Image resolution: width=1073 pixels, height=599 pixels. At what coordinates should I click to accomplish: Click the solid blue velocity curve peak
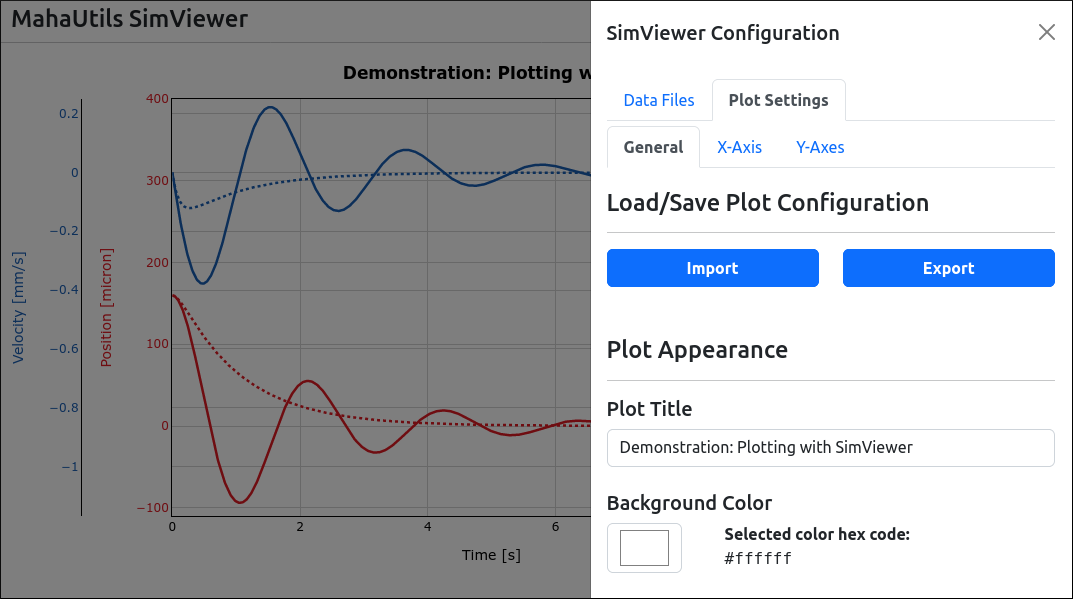[271, 107]
